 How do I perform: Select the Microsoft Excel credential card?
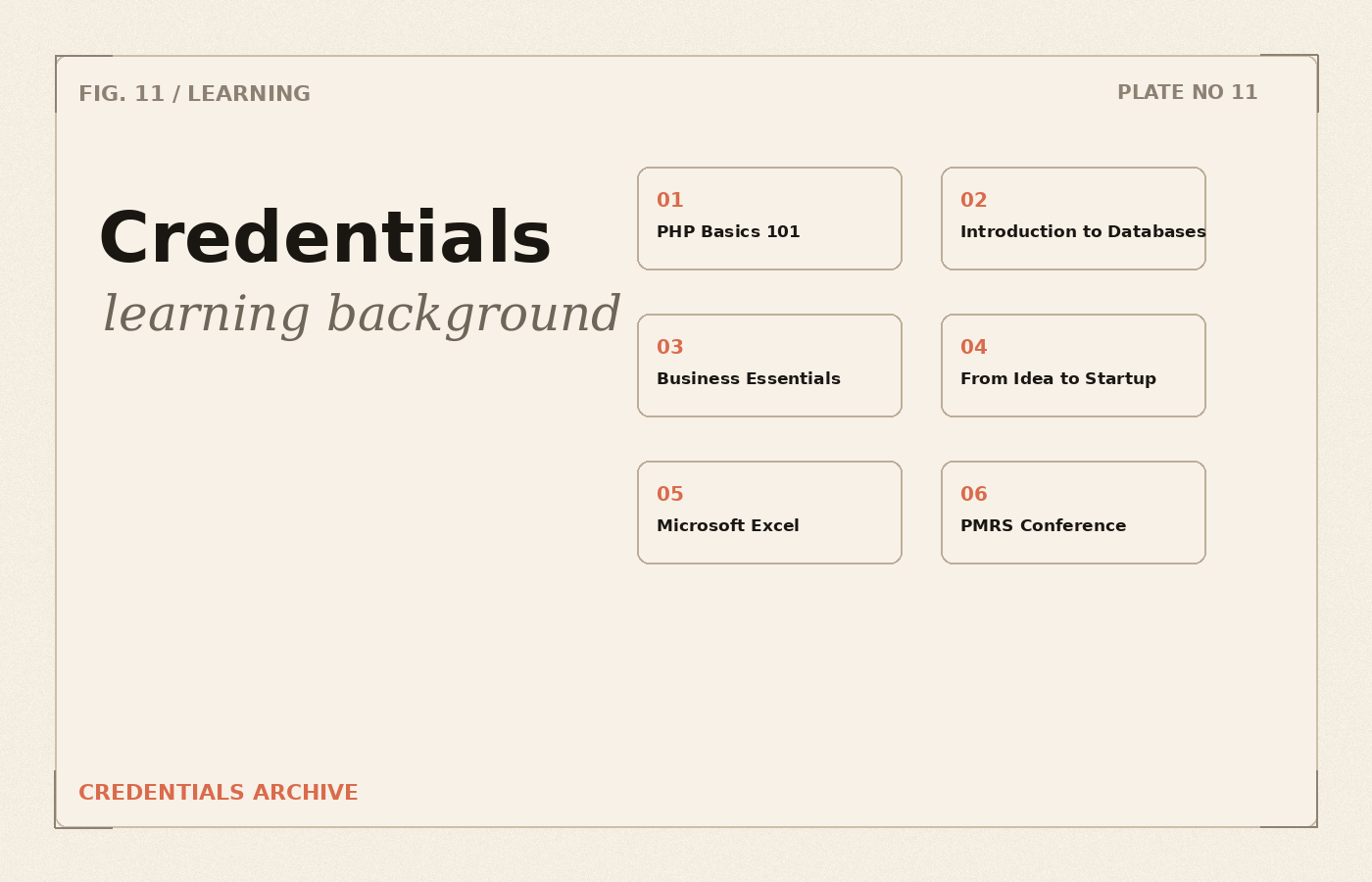(769, 513)
